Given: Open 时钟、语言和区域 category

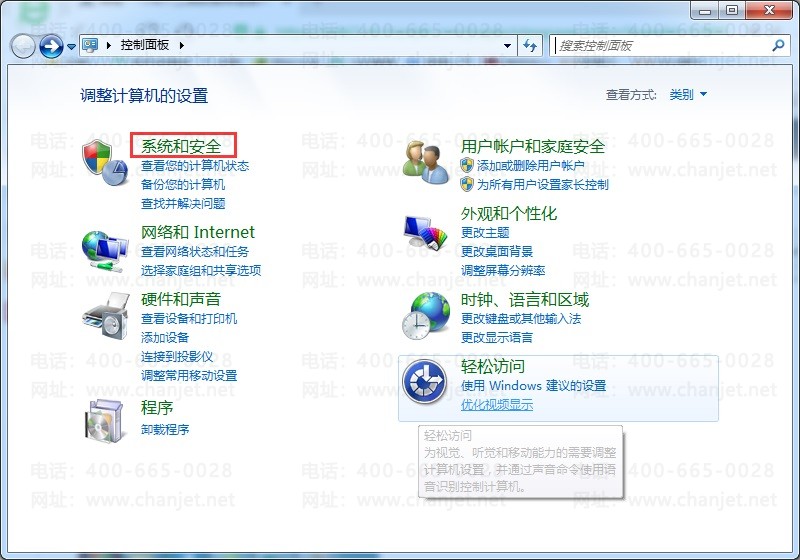Looking at the screenshot, I should 524,299.
